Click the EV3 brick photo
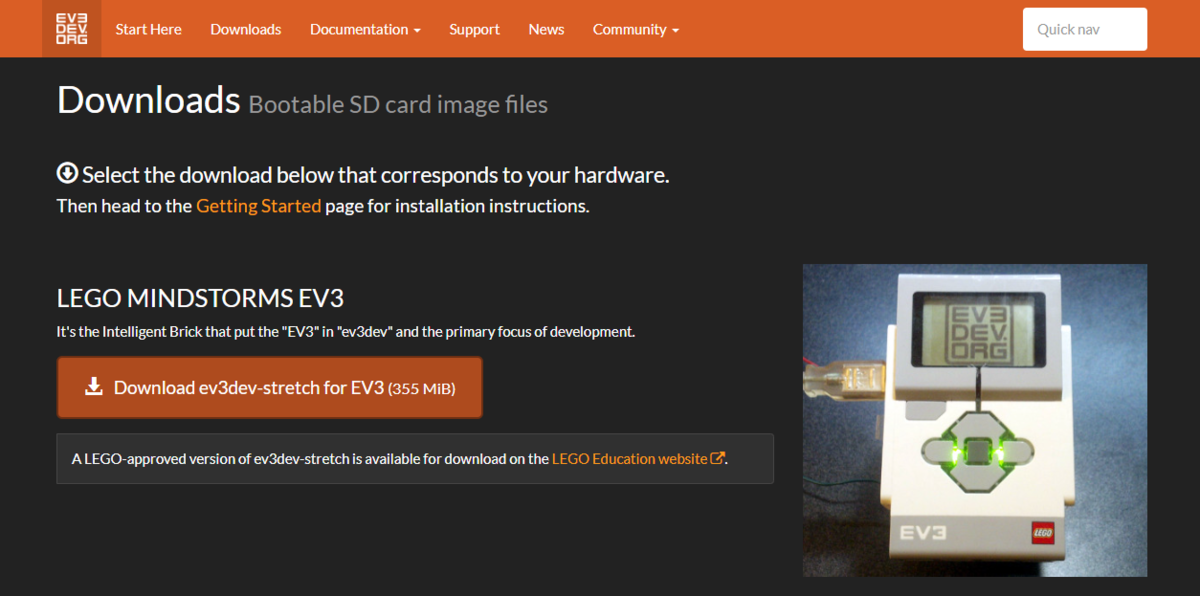This screenshot has height=596, width=1200. click(x=975, y=420)
